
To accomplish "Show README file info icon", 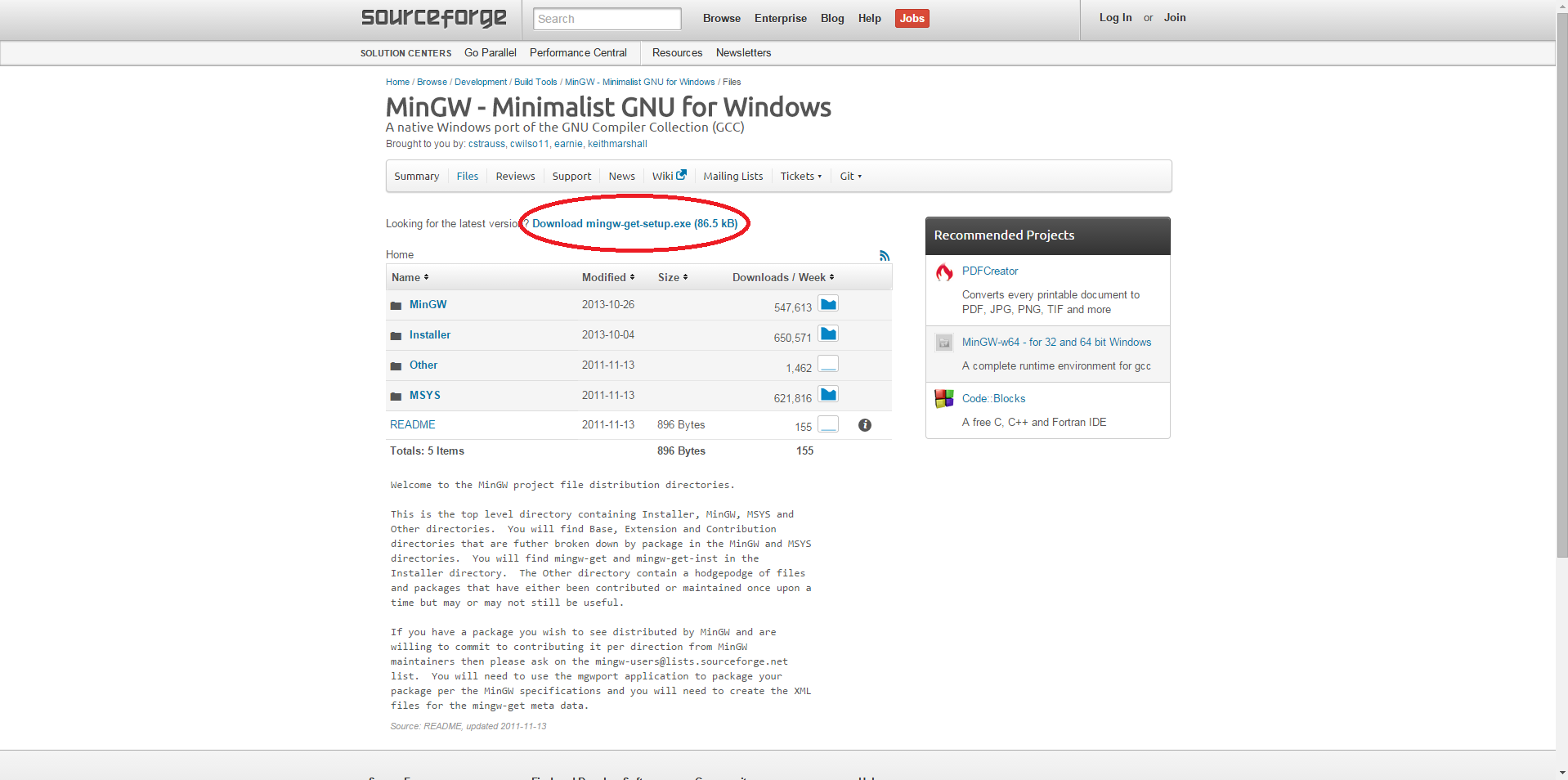I will (x=865, y=425).
